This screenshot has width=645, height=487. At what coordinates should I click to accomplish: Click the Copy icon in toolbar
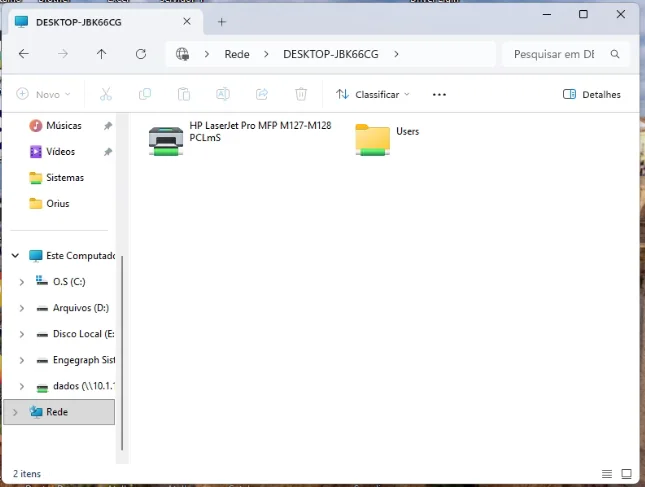click(x=145, y=94)
